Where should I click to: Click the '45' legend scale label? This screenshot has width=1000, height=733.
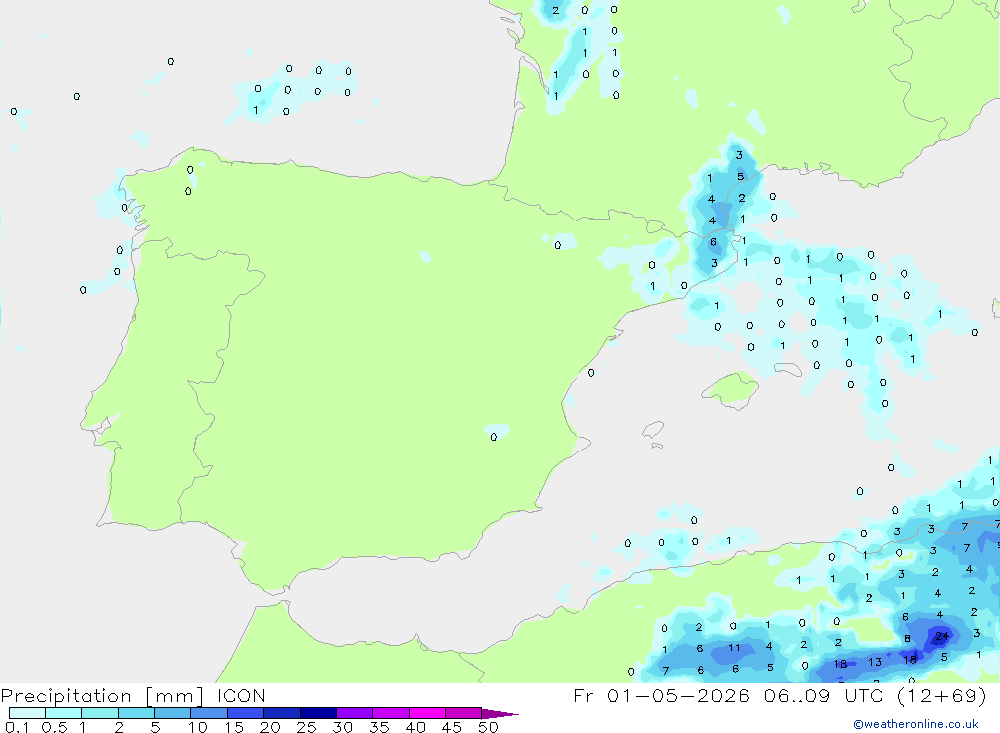pyautogui.click(x=452, y=727)
